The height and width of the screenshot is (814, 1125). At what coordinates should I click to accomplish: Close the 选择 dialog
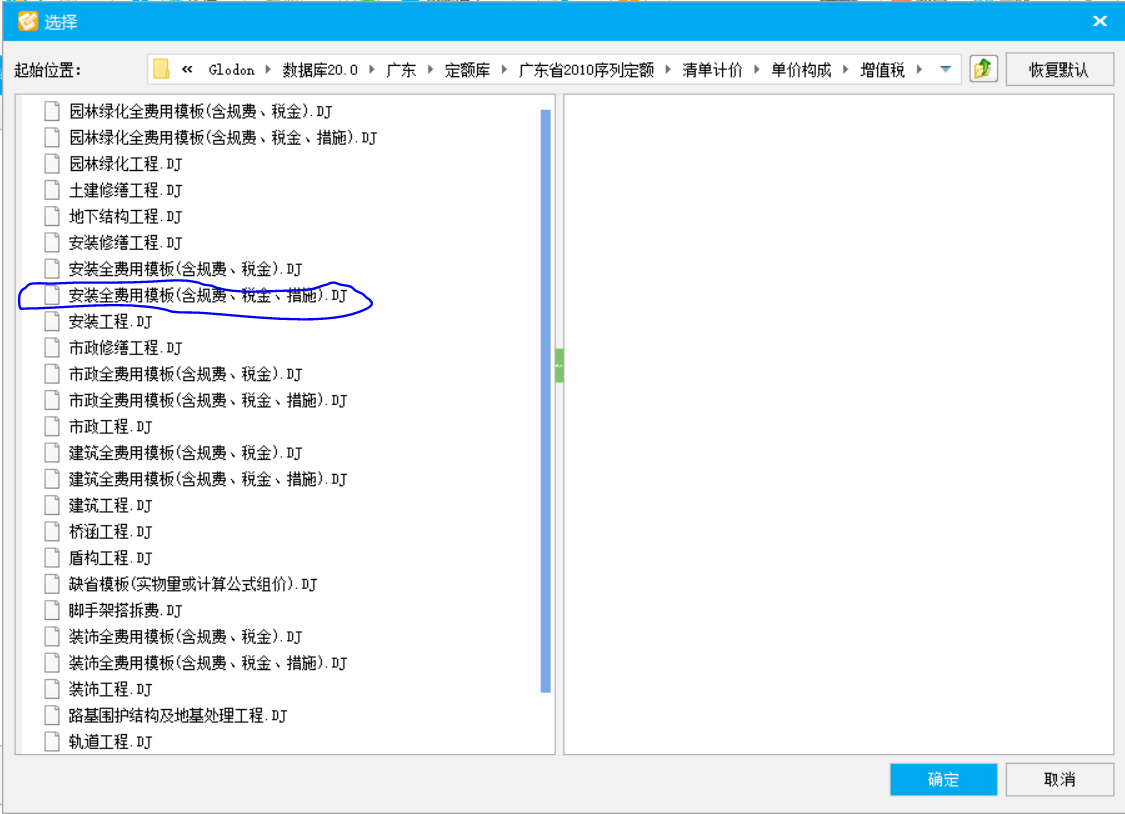1099,22
